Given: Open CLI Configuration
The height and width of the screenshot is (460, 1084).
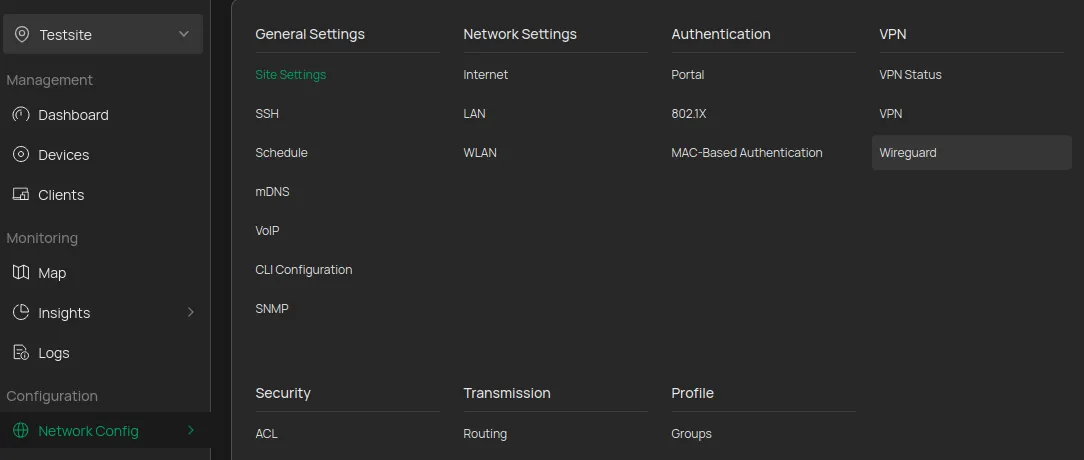Looking at the screenshot, I should 303,270.
